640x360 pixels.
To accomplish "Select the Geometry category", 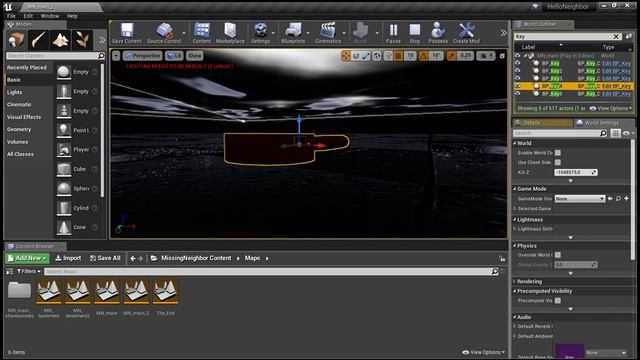I will click(x=19, y=129).
